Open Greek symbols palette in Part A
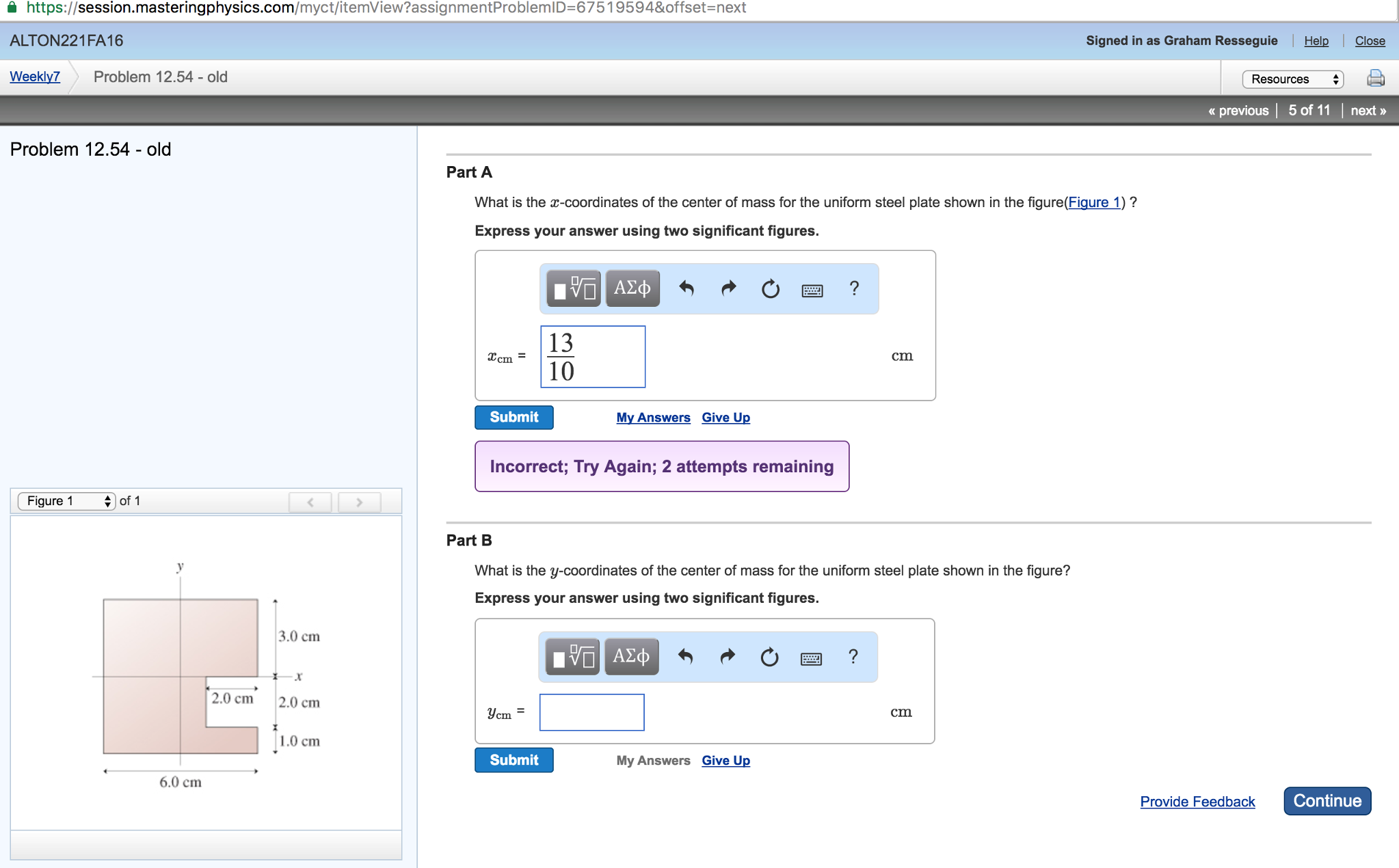 click(x=632, y=288)
